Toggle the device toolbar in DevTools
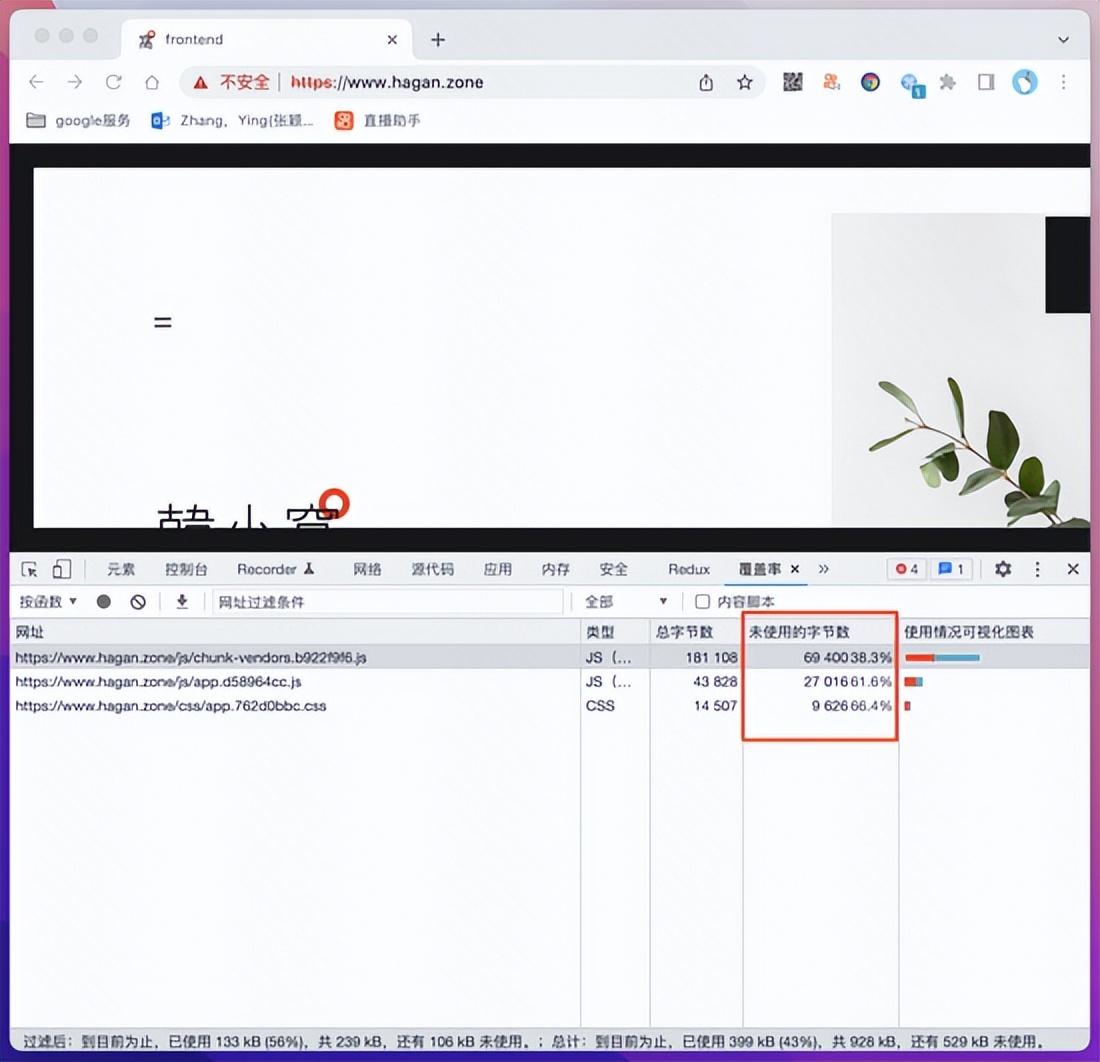Image resolution: width=1100 pixels, height=1062 pixels. (62, 569)
